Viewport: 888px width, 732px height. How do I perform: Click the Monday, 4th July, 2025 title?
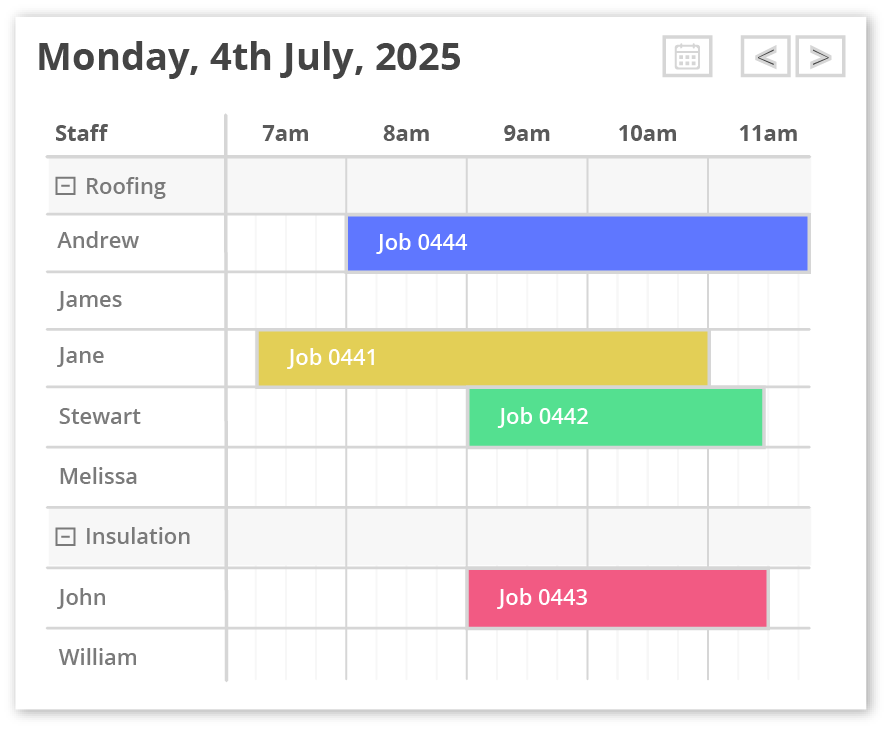(249, 57)
